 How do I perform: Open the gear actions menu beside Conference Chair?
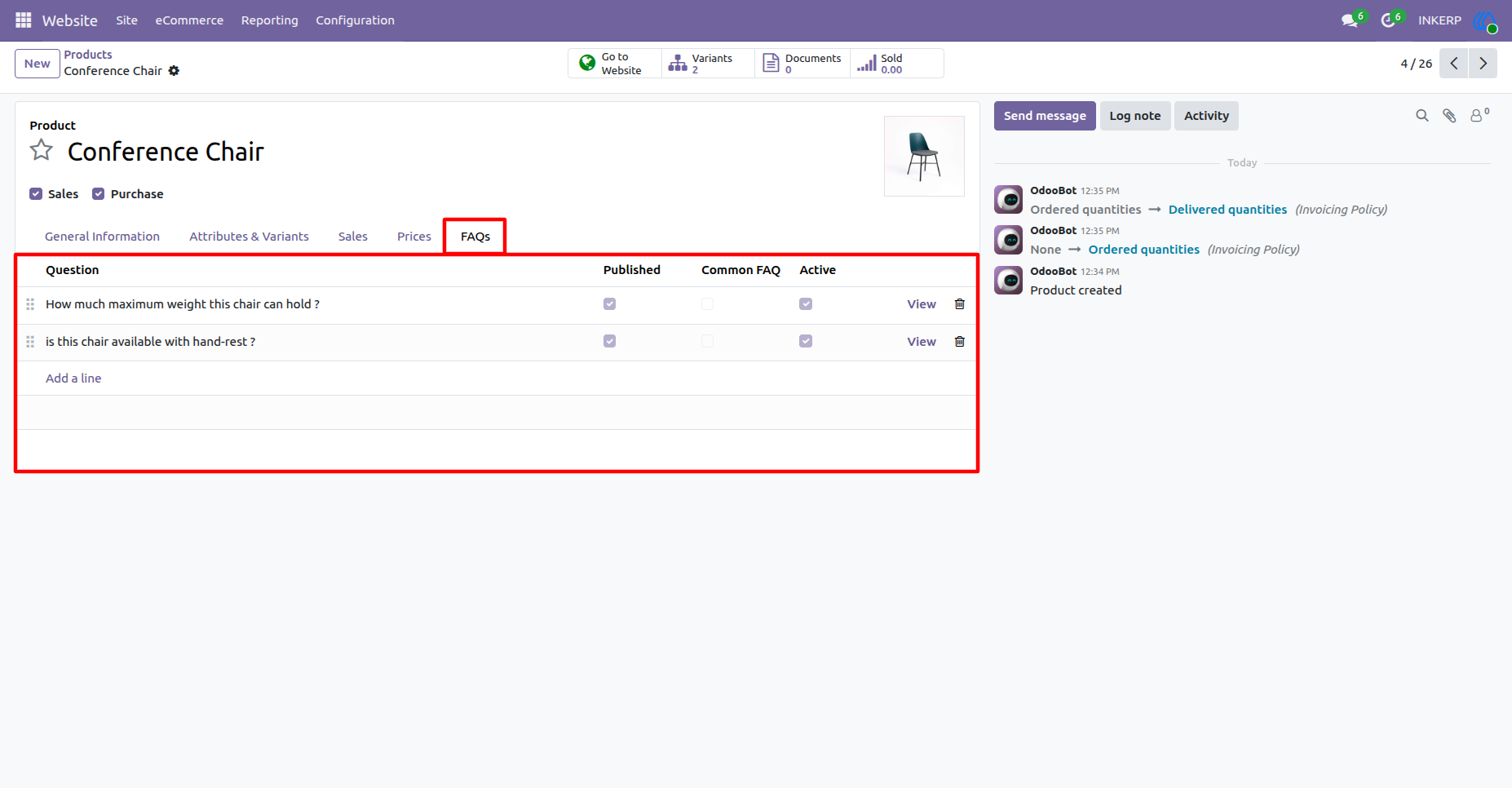[174, 71]
